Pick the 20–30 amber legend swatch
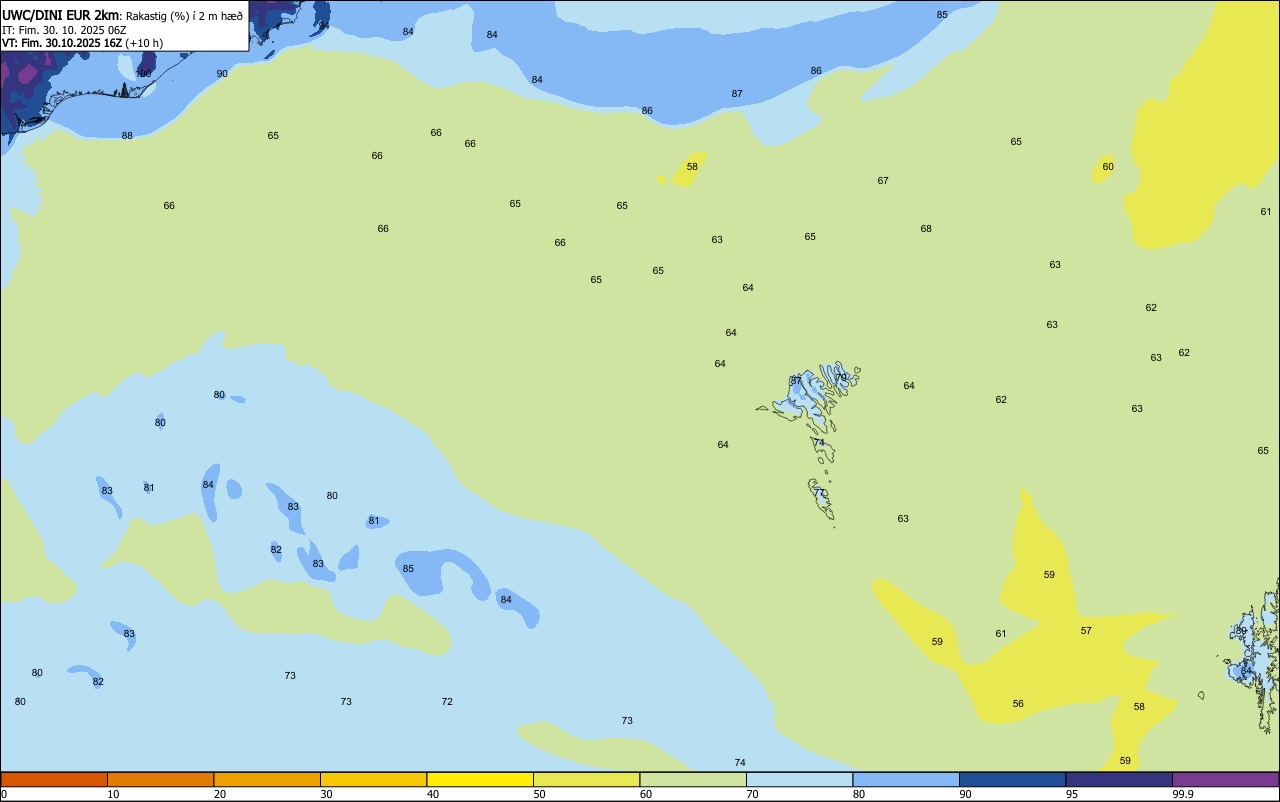The height and width of the screenshot is (802, 1280). pyautogui.click(x=267, y=779)
